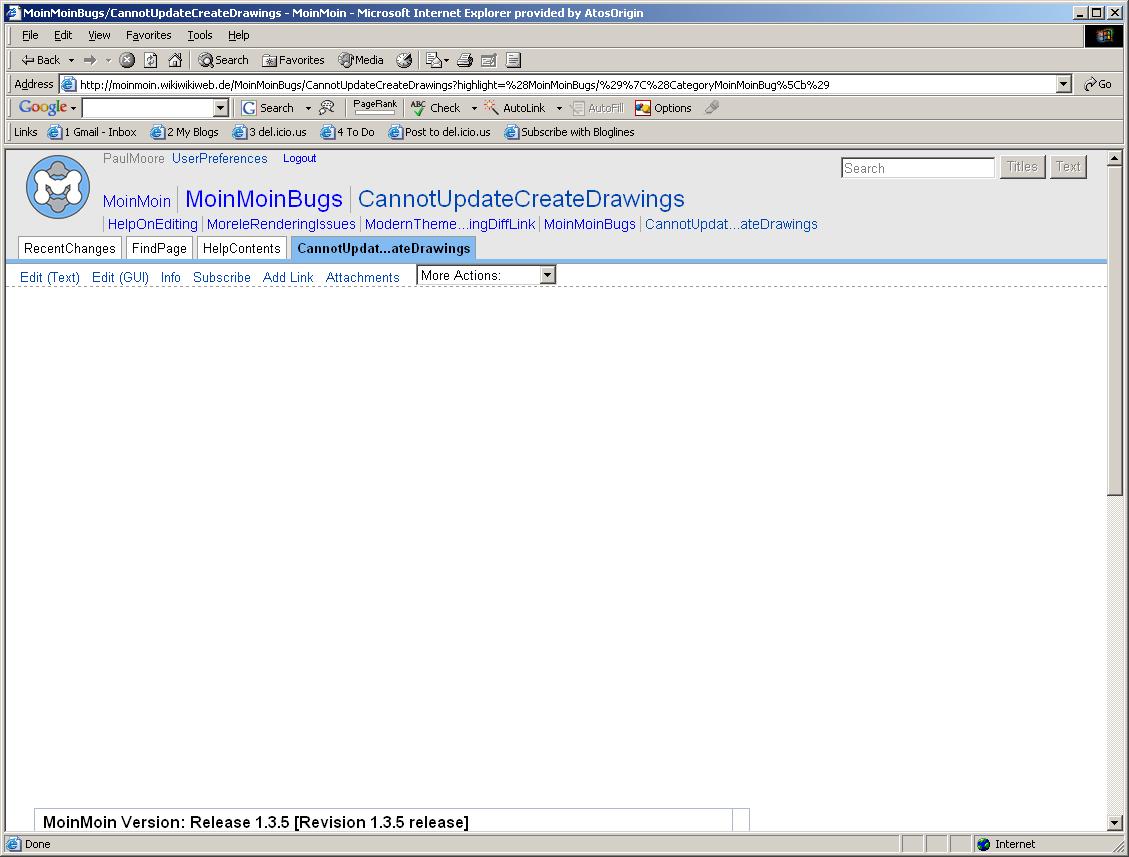Image resolution: width=1129 pixels, height=857 pixels.
Task: Click the Google toolbar Search Groups icon
Action: click(x=327, y=108)
